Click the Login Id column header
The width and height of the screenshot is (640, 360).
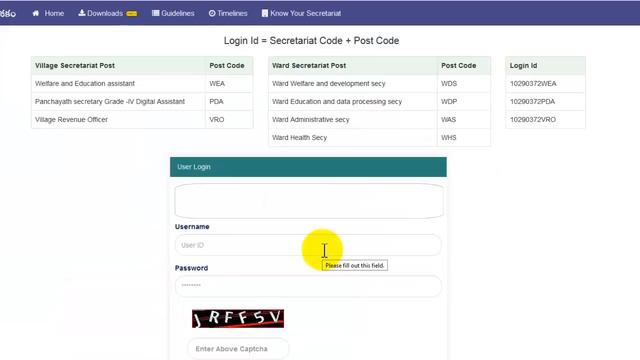[545, 65]
